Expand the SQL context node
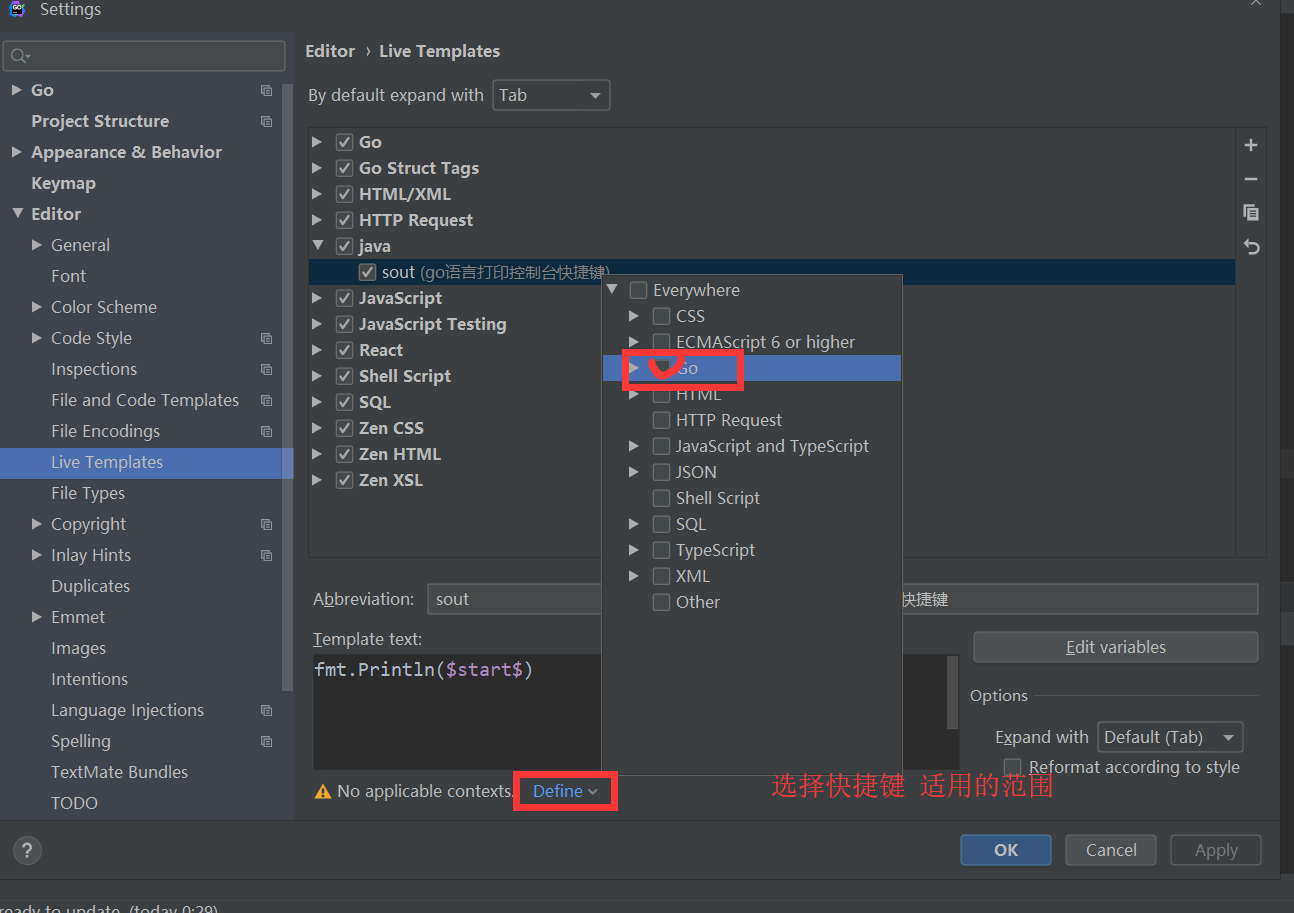 [x=634, y=524]
